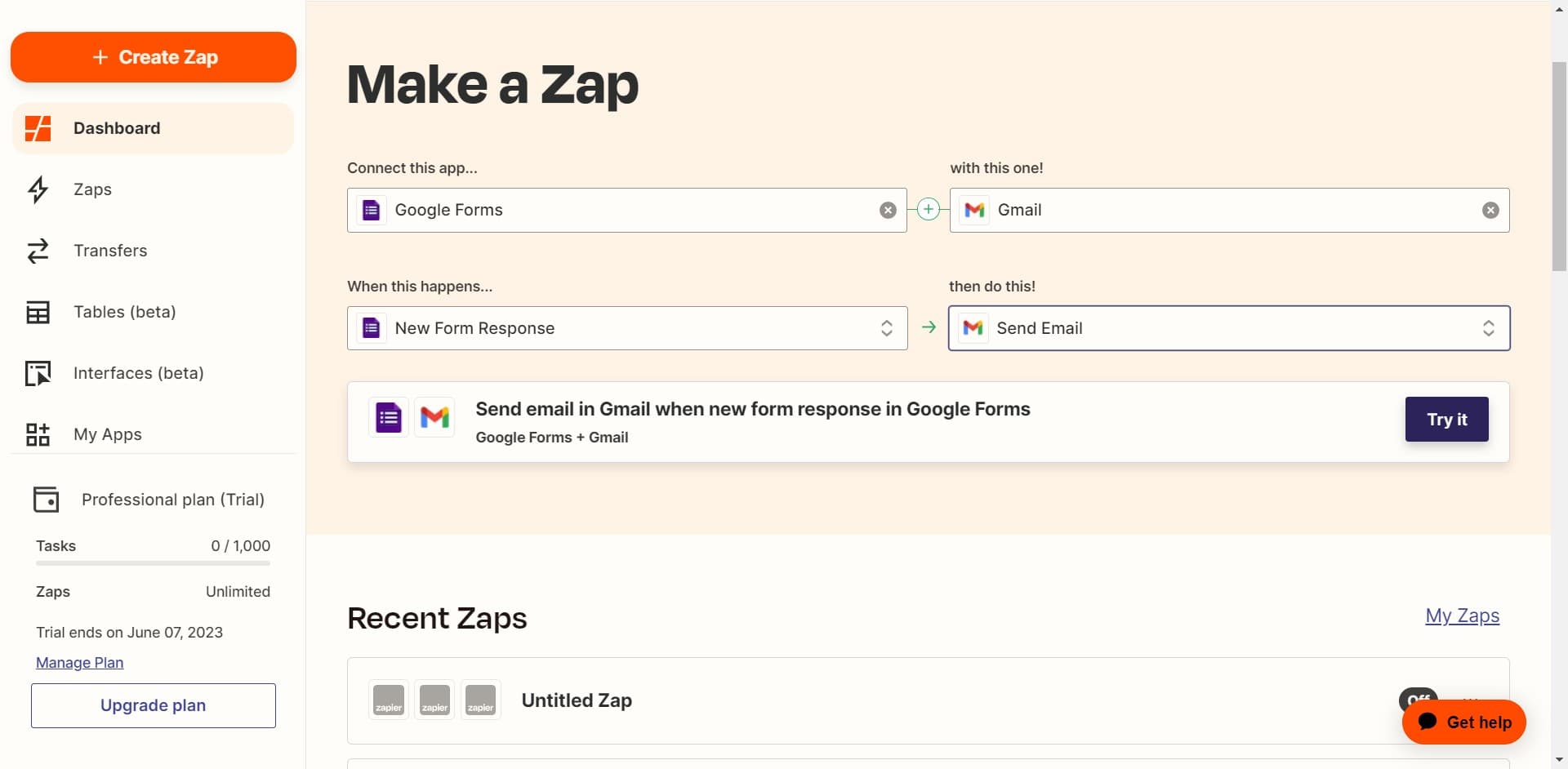Click the Google Forms icon in the template card
This screenshot has height=769, width=1568.
[x=388, y=417]
